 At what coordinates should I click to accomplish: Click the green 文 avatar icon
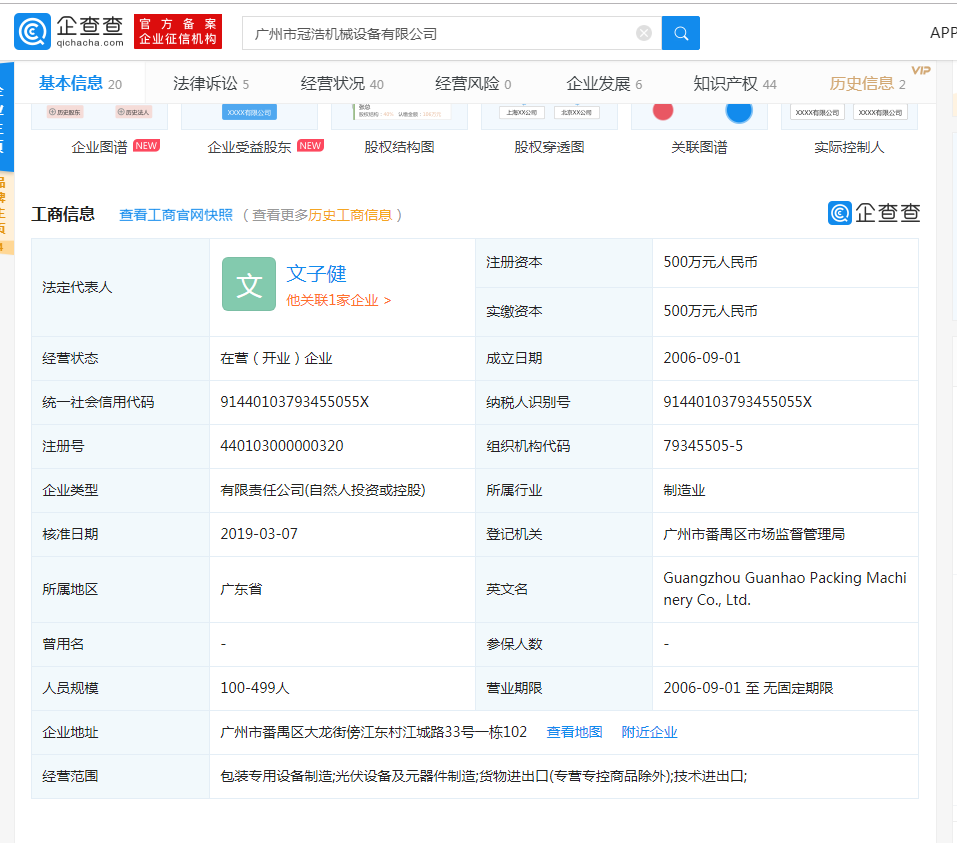point(248,284)
